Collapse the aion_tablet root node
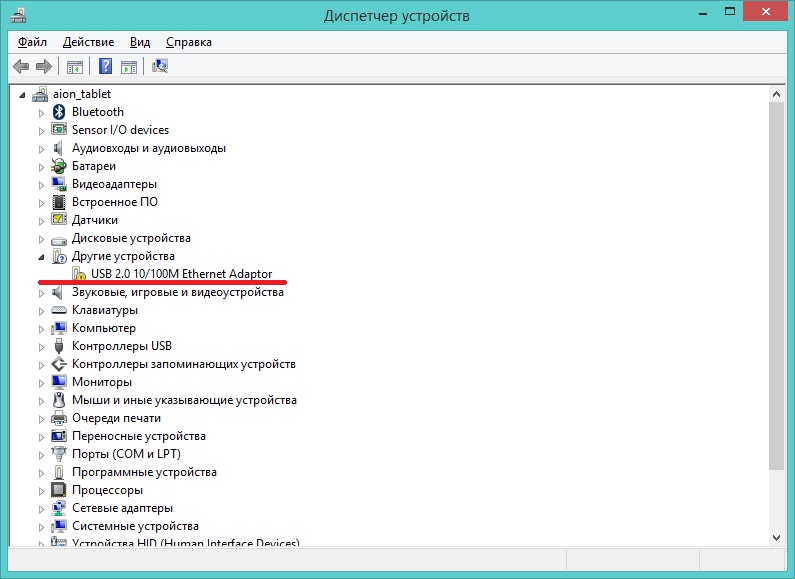The height and width of the screenshot is (579, 795). click(22, 95)
